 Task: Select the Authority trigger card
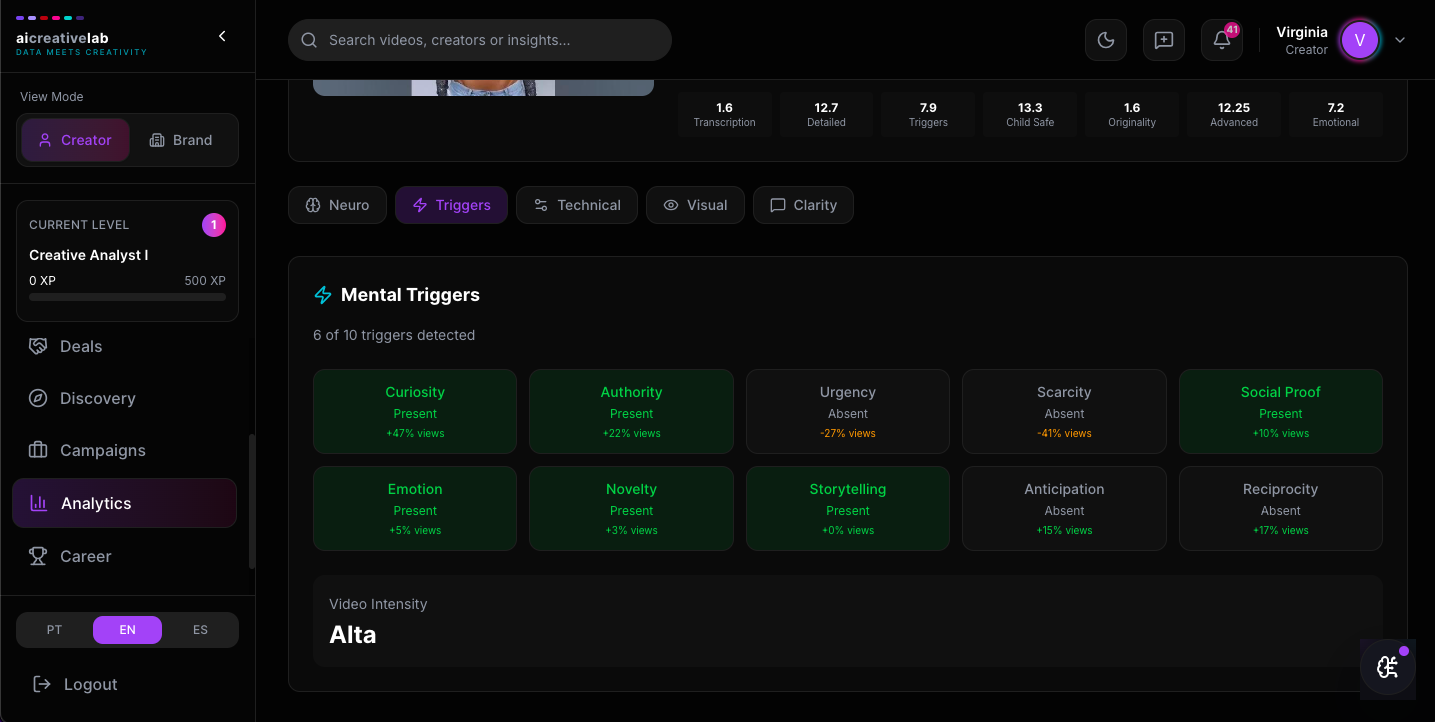pos(631,412)
